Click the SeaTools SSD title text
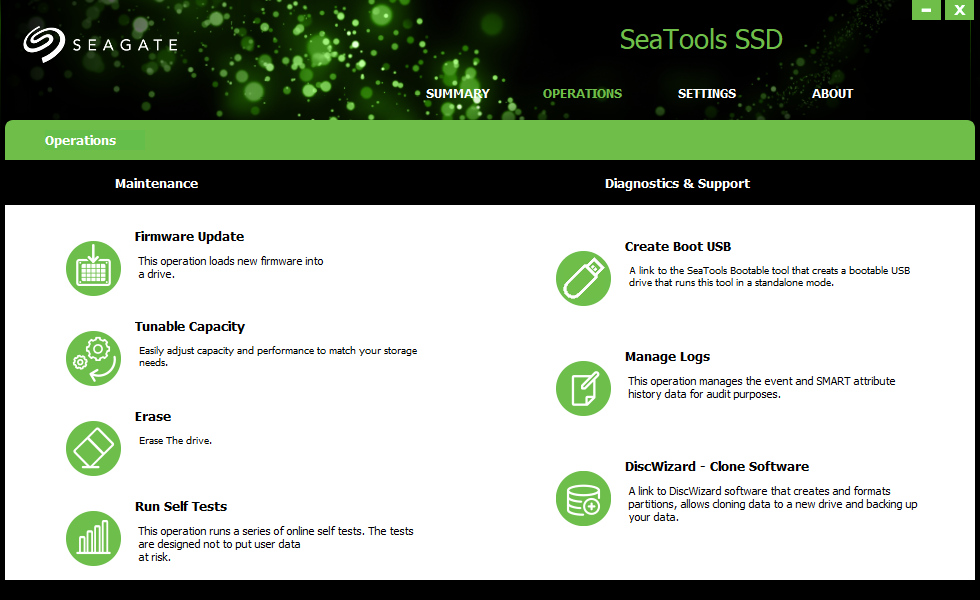 tap(701, 39)
